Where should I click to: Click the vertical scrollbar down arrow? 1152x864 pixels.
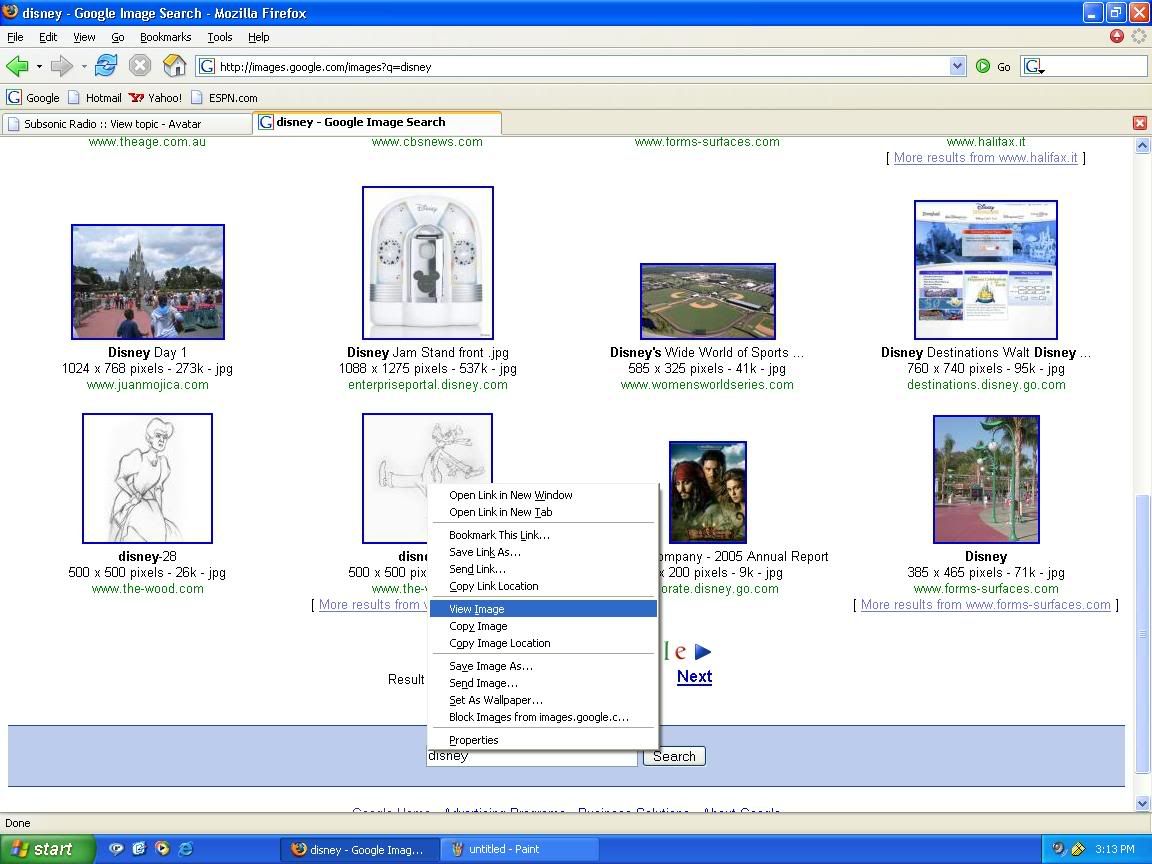click(x=1142, y=803)
